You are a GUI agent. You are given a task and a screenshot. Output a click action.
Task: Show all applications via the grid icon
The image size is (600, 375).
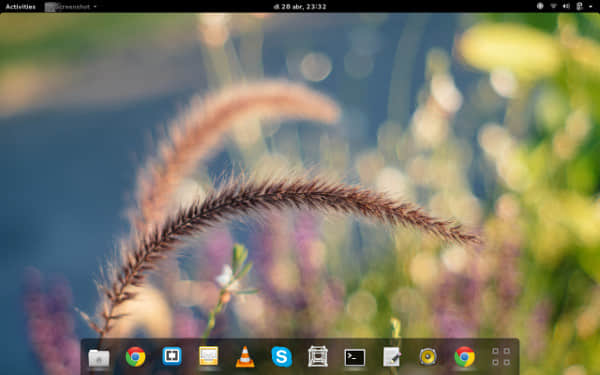click(x=501, y=357)
